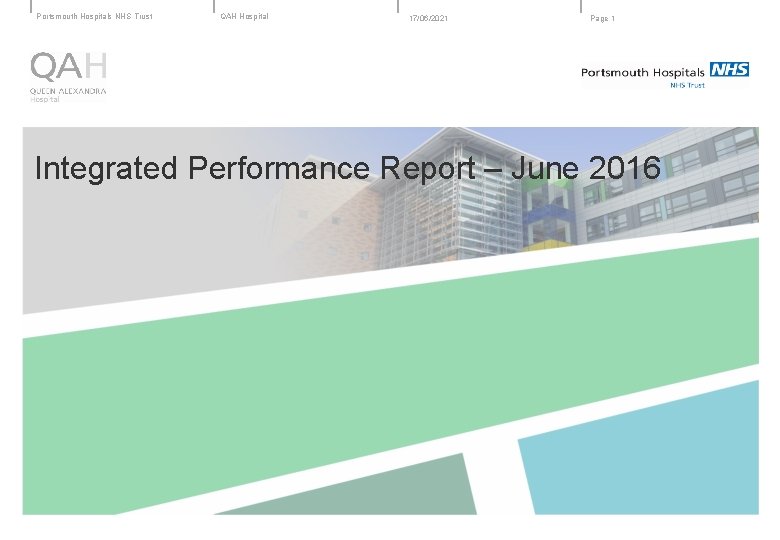Click 'NHS Trust' text under NHS logo
This screenshot has width=780, height=540.
pyautogui.click(x=687, y=86)
